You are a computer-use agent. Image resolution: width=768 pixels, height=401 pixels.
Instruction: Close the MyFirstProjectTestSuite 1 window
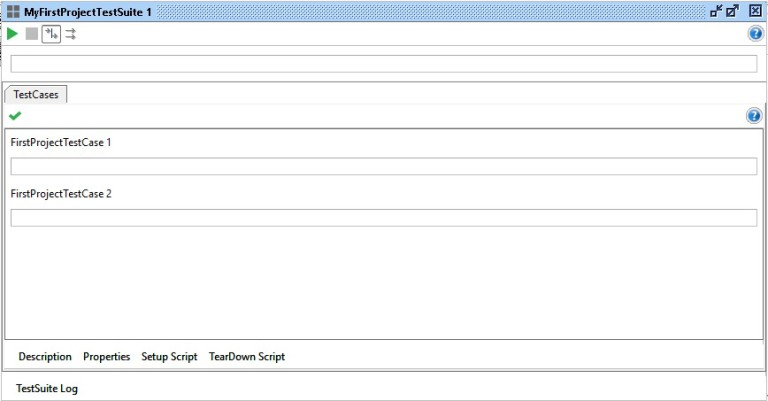coord(755,11)
